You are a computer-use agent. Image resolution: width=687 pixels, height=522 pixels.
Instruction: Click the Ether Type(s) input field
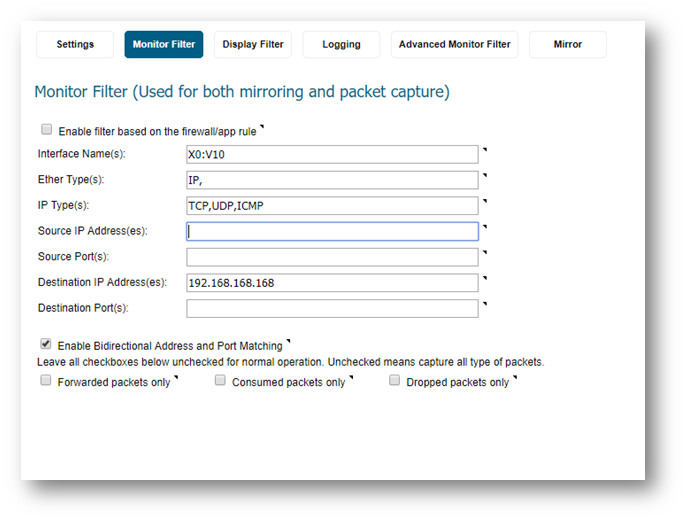(332, 180)
